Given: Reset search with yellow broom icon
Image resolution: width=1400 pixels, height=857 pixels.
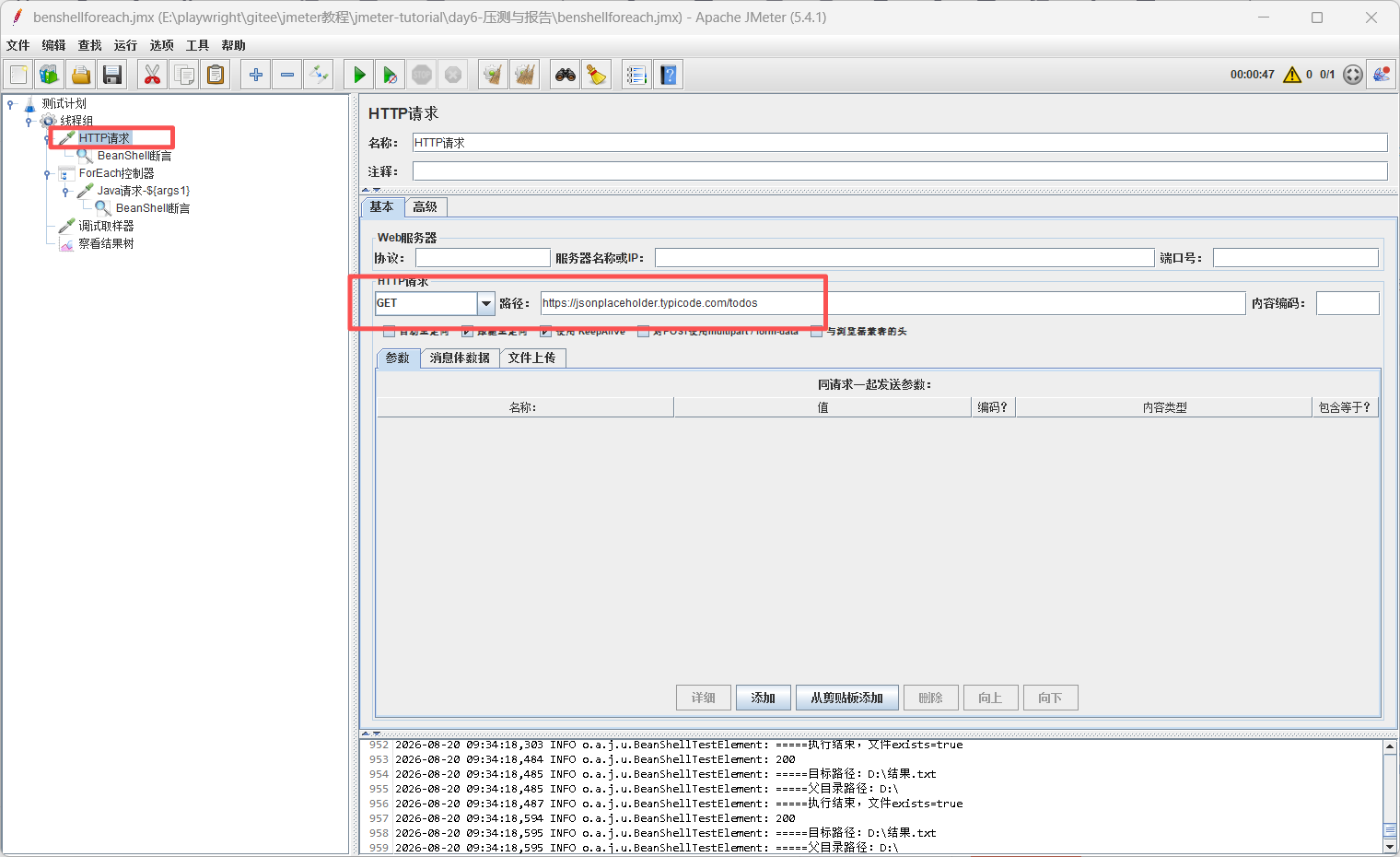Looking at the screenshot, I should 597,75.
